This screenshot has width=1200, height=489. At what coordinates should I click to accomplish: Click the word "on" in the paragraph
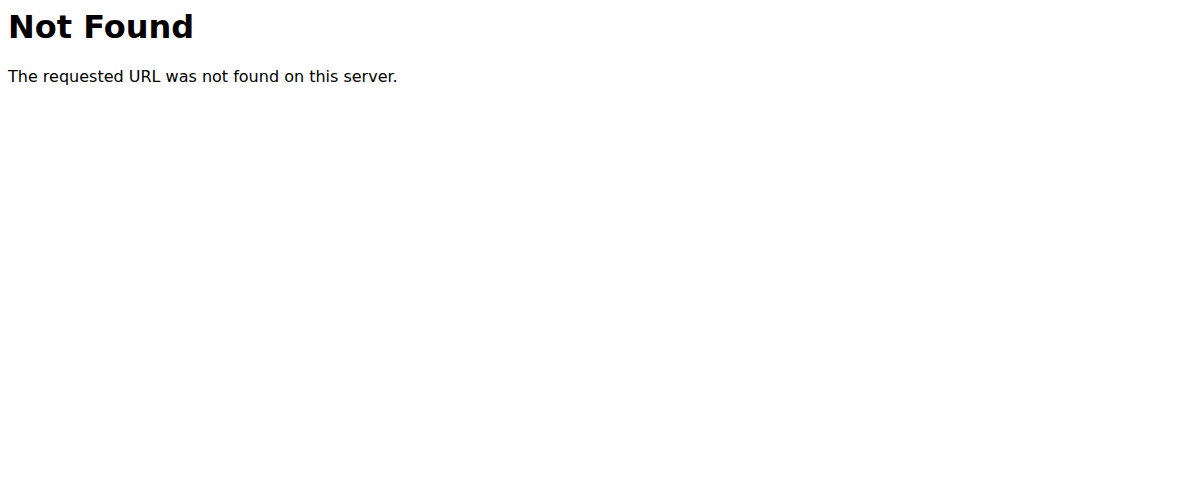click(294, 78)
